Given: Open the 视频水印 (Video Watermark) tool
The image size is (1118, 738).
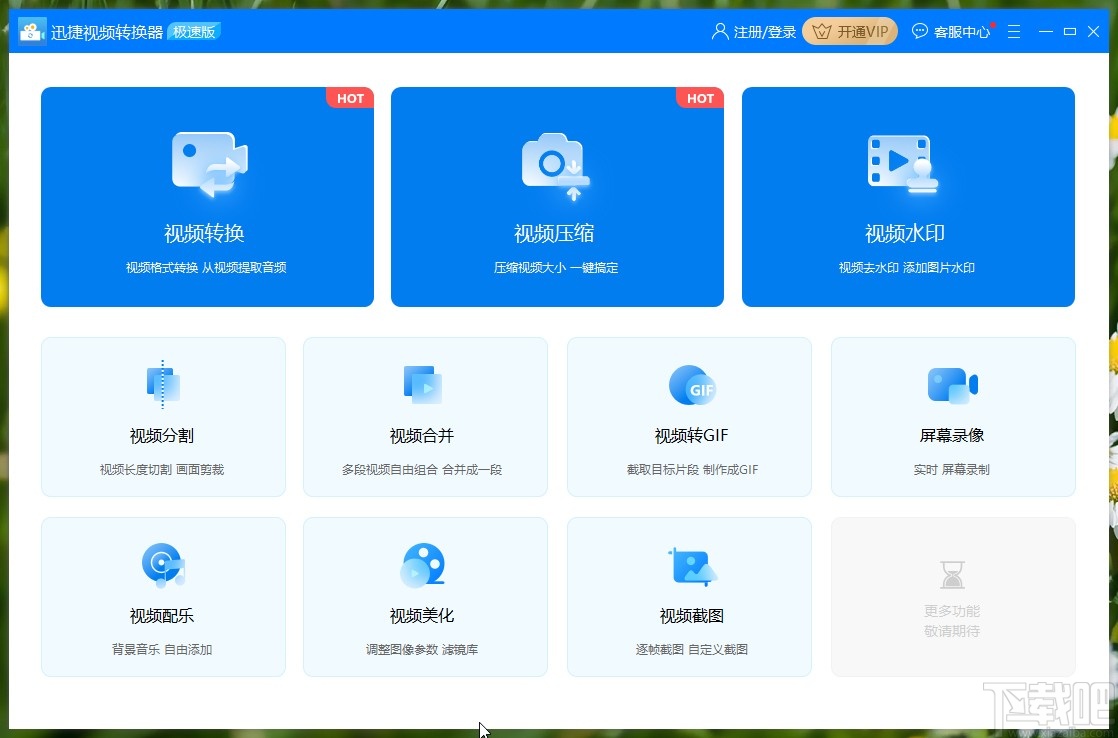Looking at the screenshot, I should (908, 197).
